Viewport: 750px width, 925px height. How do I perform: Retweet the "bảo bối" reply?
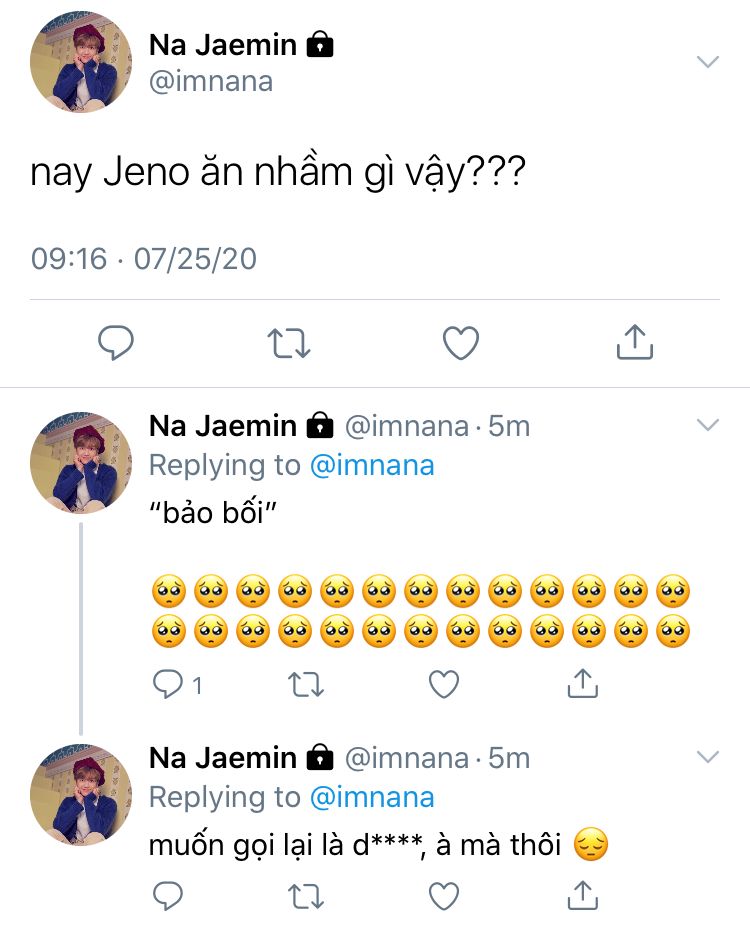pyautogui.click(x=306, y=684)
